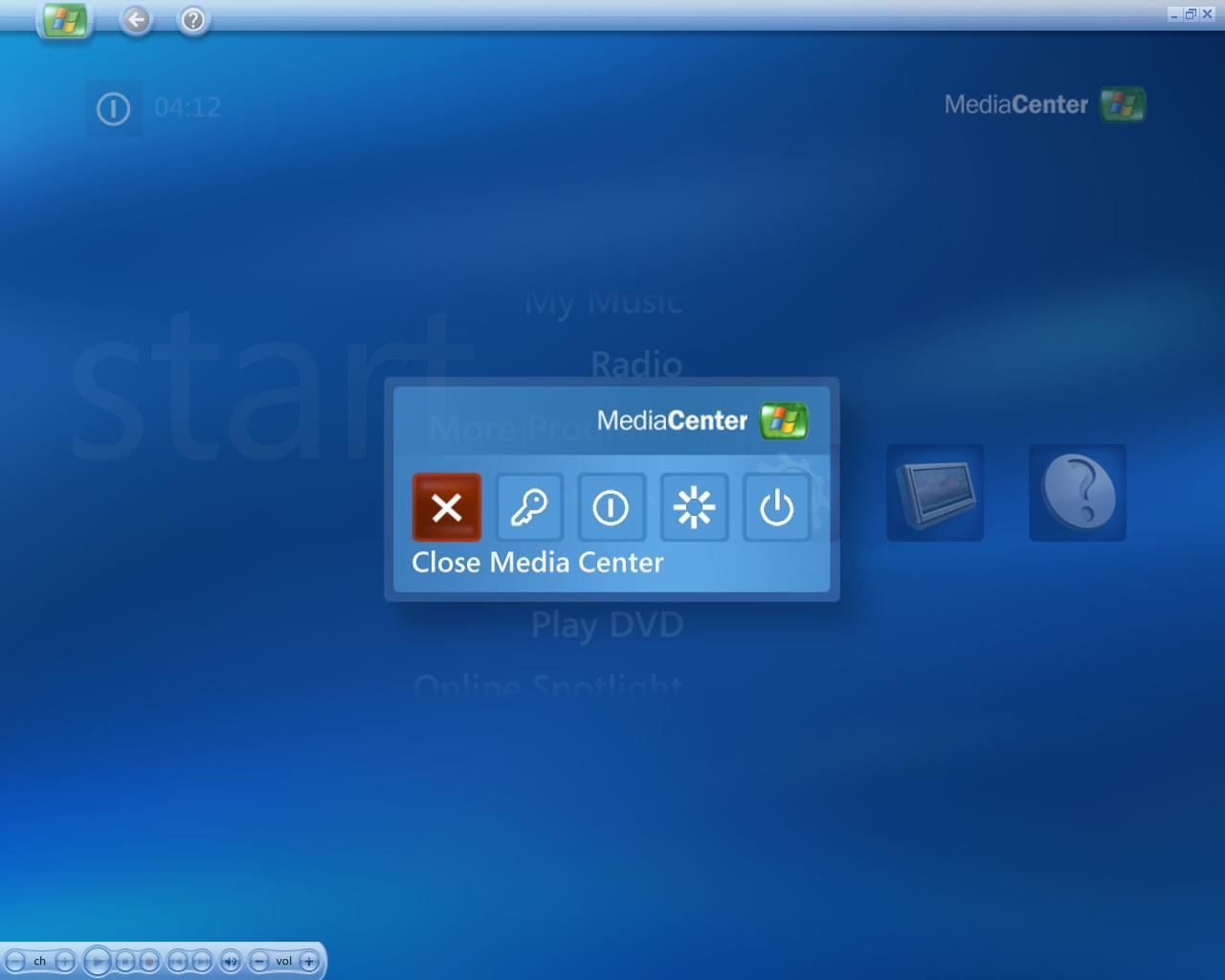1225x980 pixels.
Task: Increase channel with the ch plus button
Action: (x=64, y=961)
